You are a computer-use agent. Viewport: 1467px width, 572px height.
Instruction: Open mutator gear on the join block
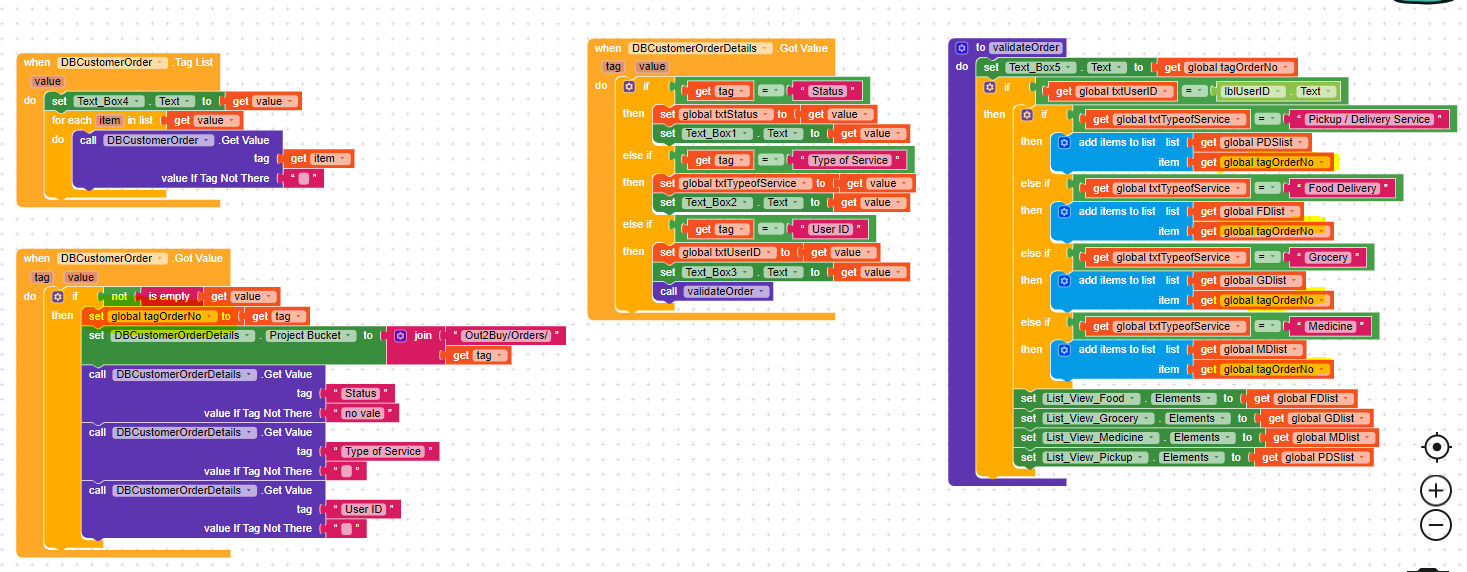pyautogui.click(x=401, y=335)
